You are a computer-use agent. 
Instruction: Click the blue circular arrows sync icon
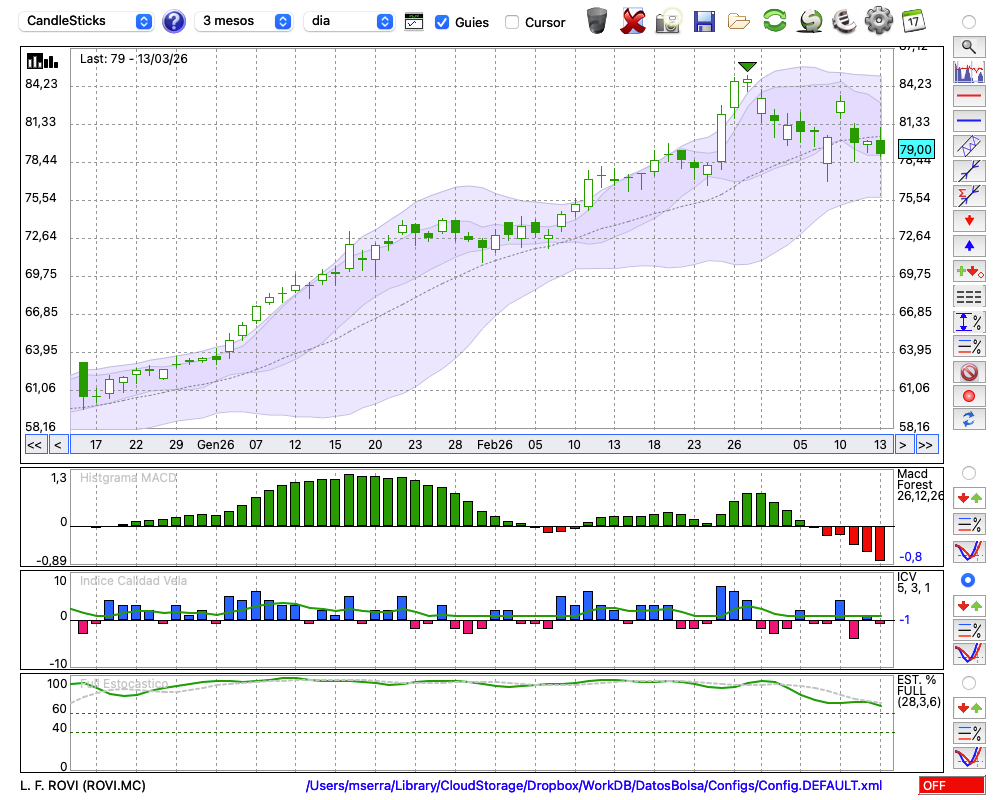pos(969,420)
